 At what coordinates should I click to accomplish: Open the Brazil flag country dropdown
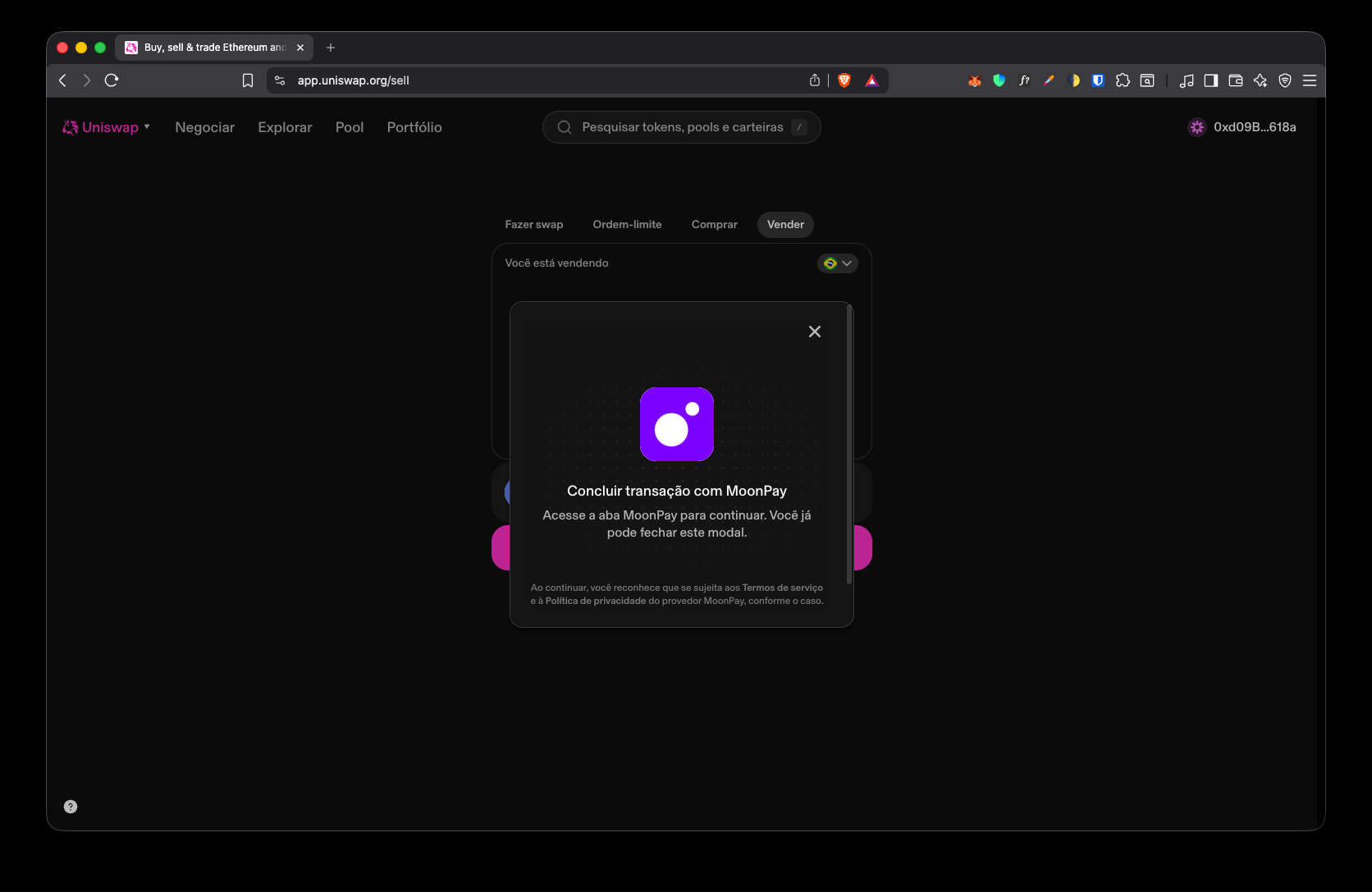tap(838, 263)
